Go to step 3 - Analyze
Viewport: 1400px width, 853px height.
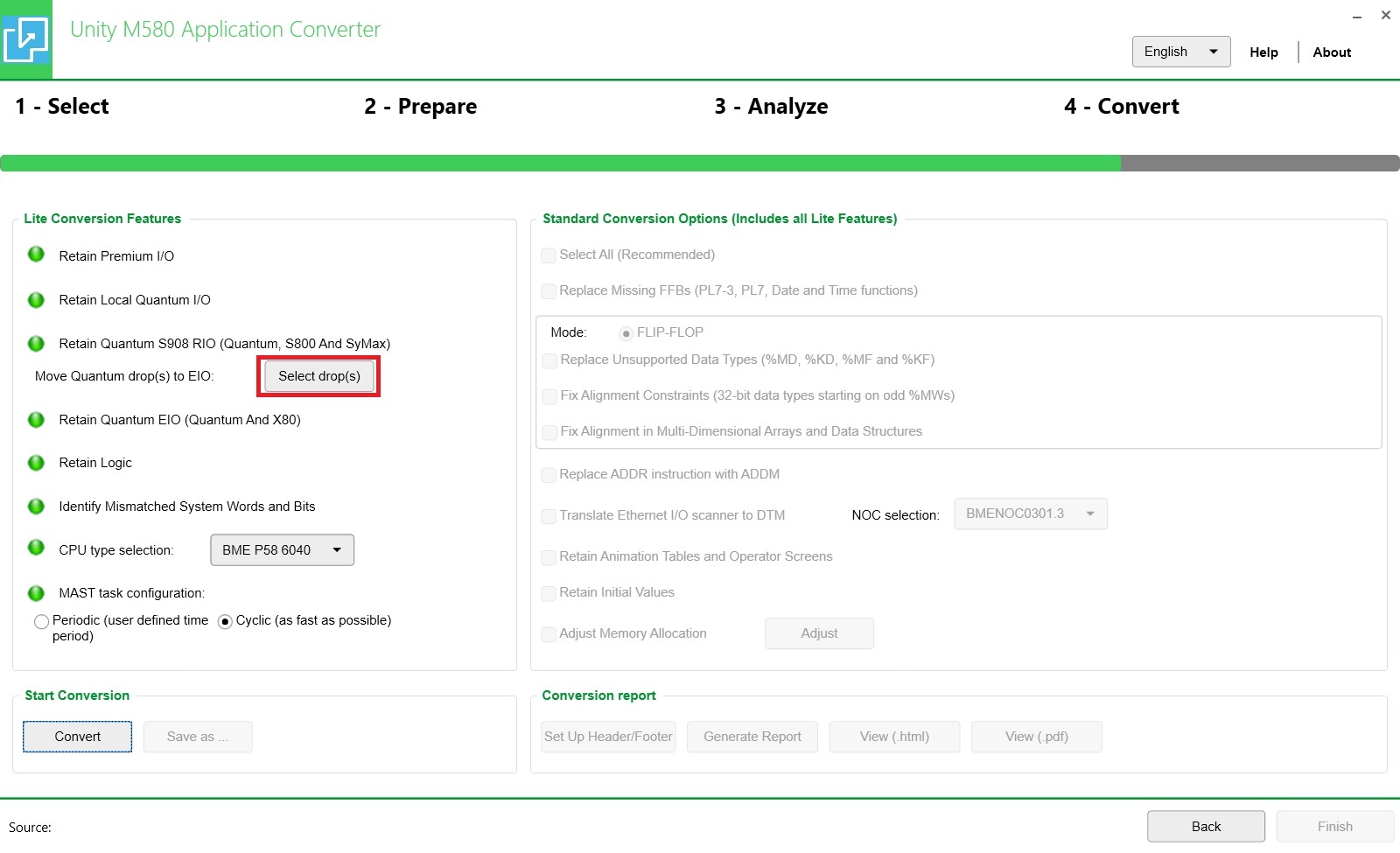coord(771,107)
